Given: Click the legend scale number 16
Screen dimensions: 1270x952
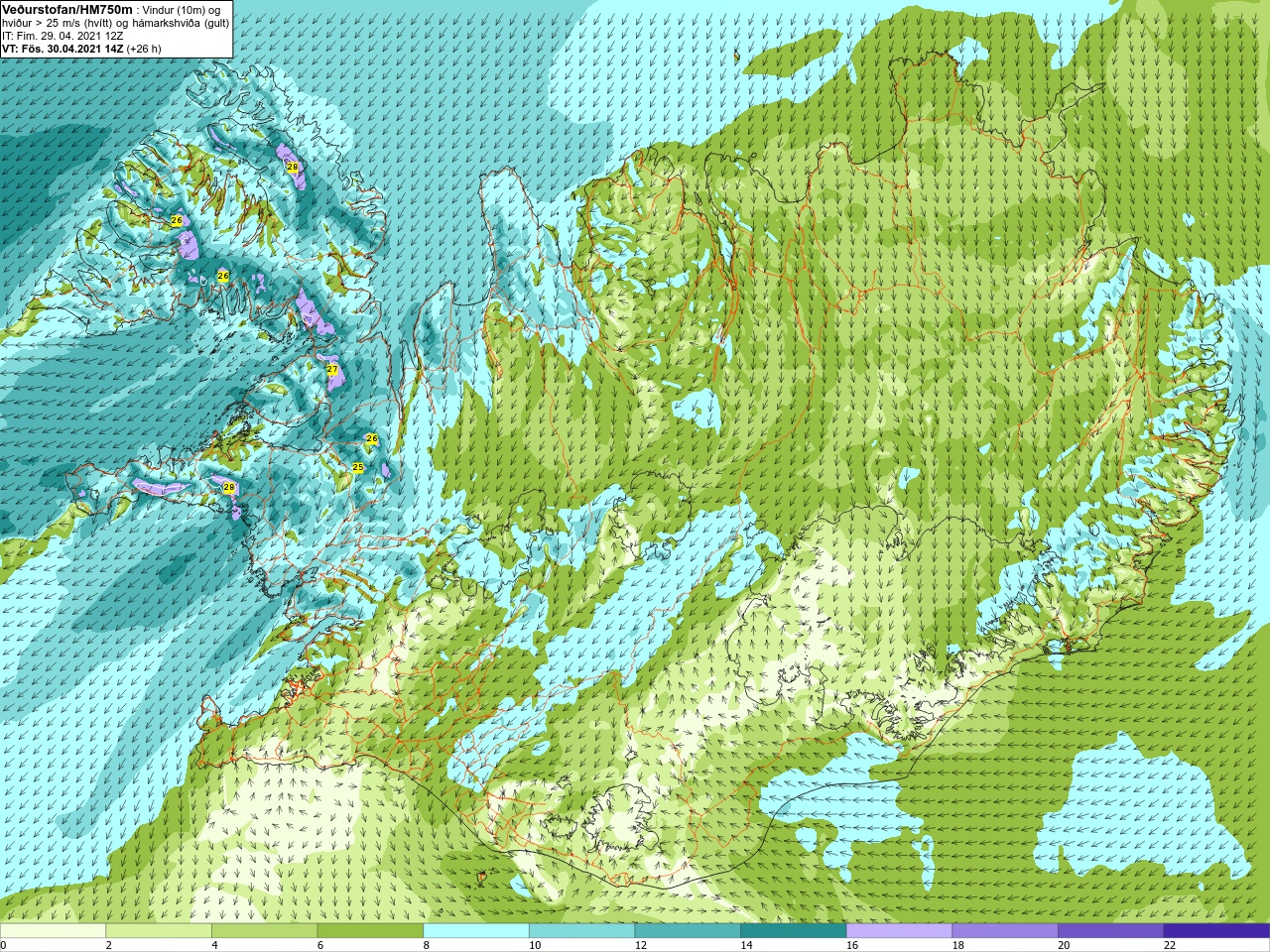Looking at the screenshot, I should 852,945.
